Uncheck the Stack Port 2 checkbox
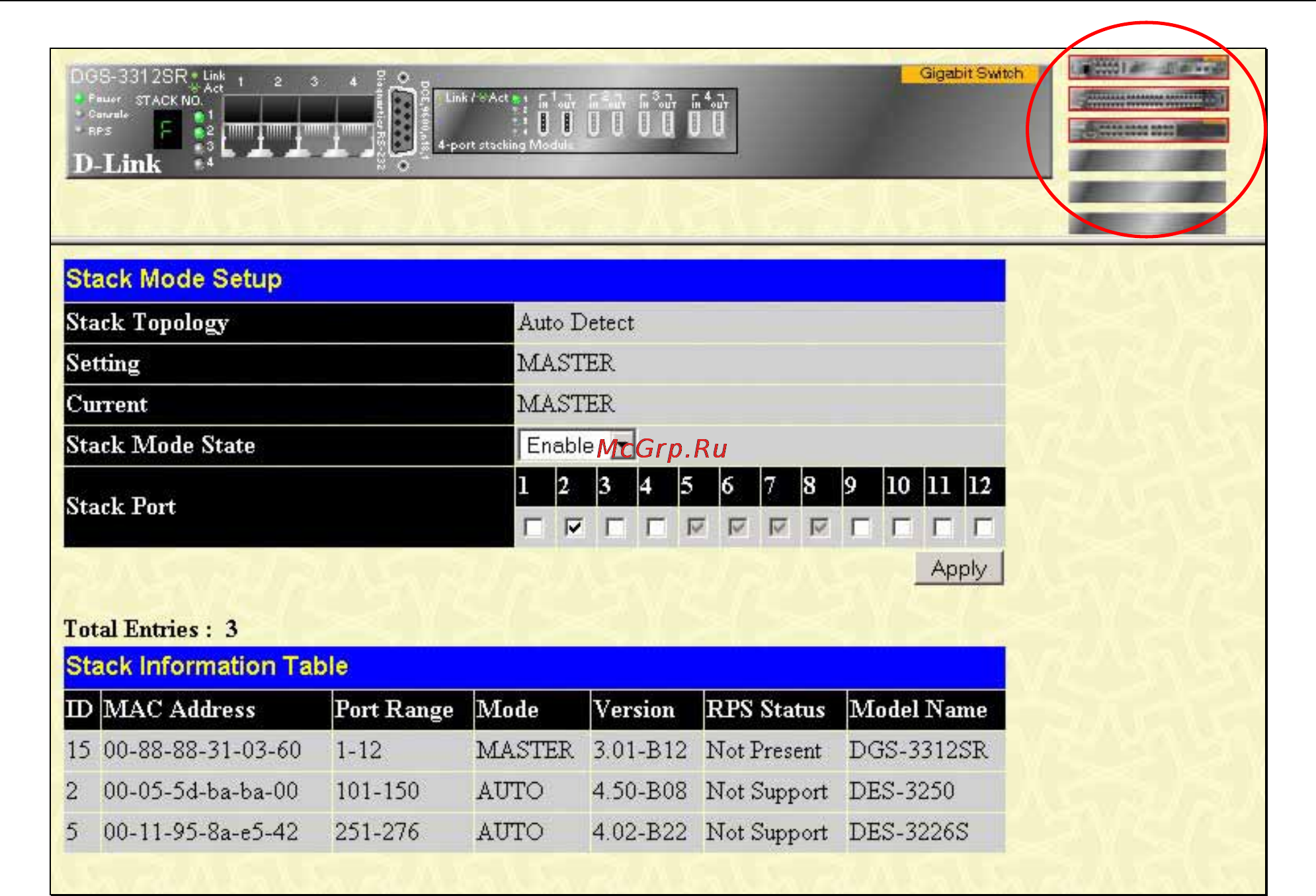Screen dimensions: 1316x896 click(x=574, y=527)
